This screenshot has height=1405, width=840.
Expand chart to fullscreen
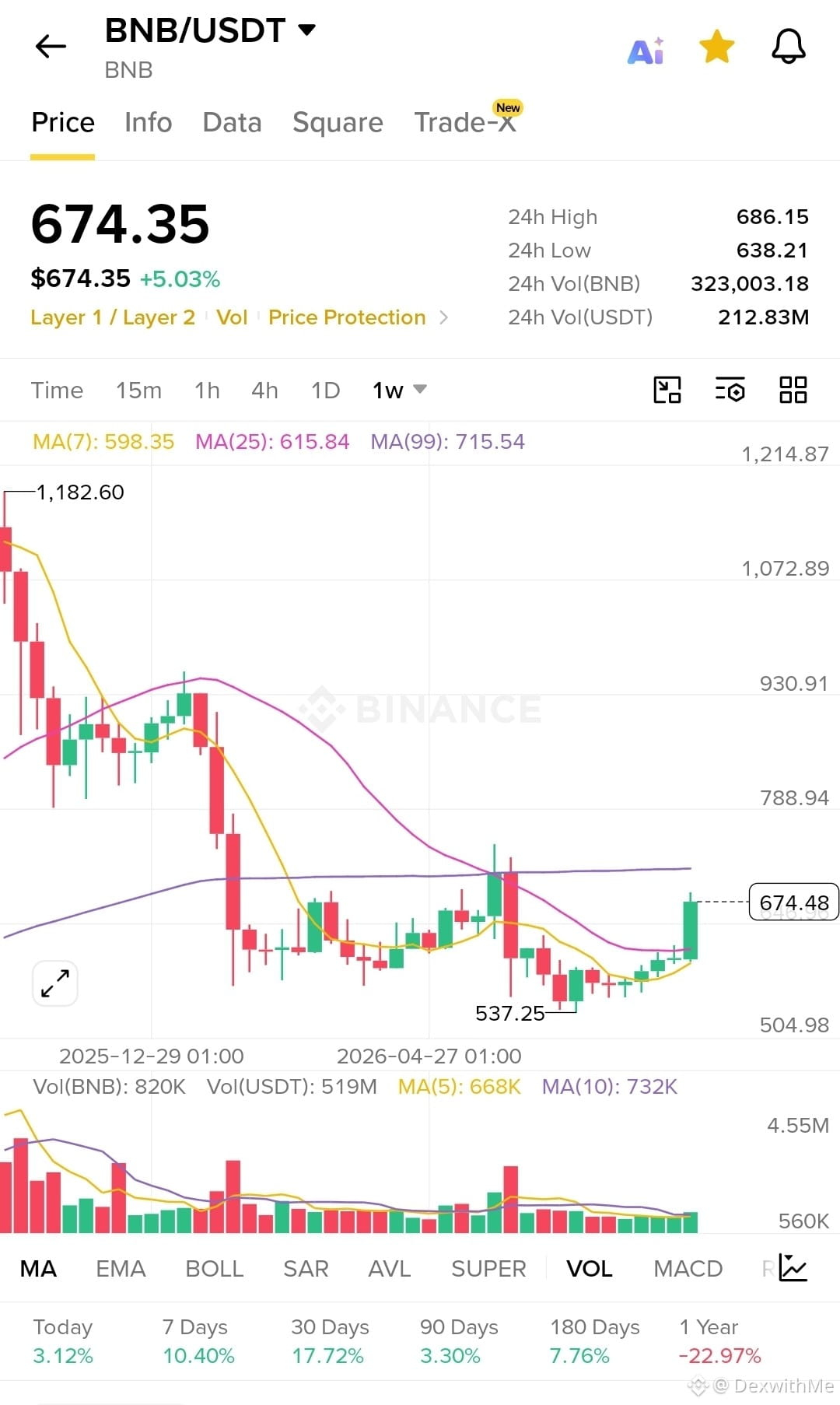pos(55,983)
